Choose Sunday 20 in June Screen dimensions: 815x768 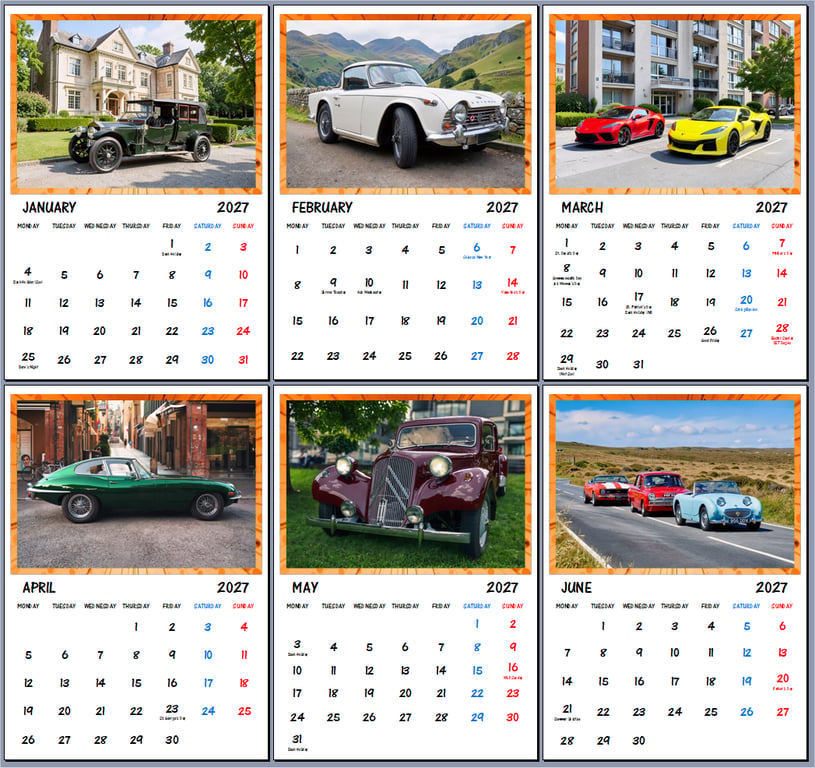[x=782, y=679]
